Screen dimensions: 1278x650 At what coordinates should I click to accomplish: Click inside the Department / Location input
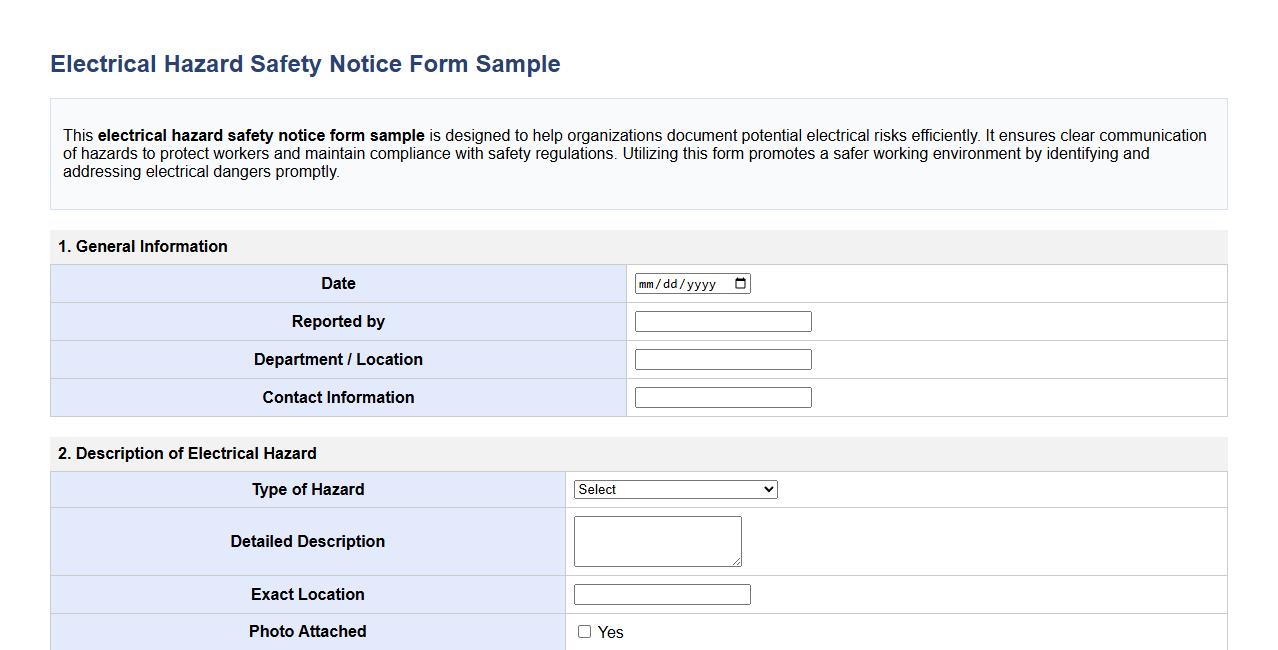click(722, 358)
